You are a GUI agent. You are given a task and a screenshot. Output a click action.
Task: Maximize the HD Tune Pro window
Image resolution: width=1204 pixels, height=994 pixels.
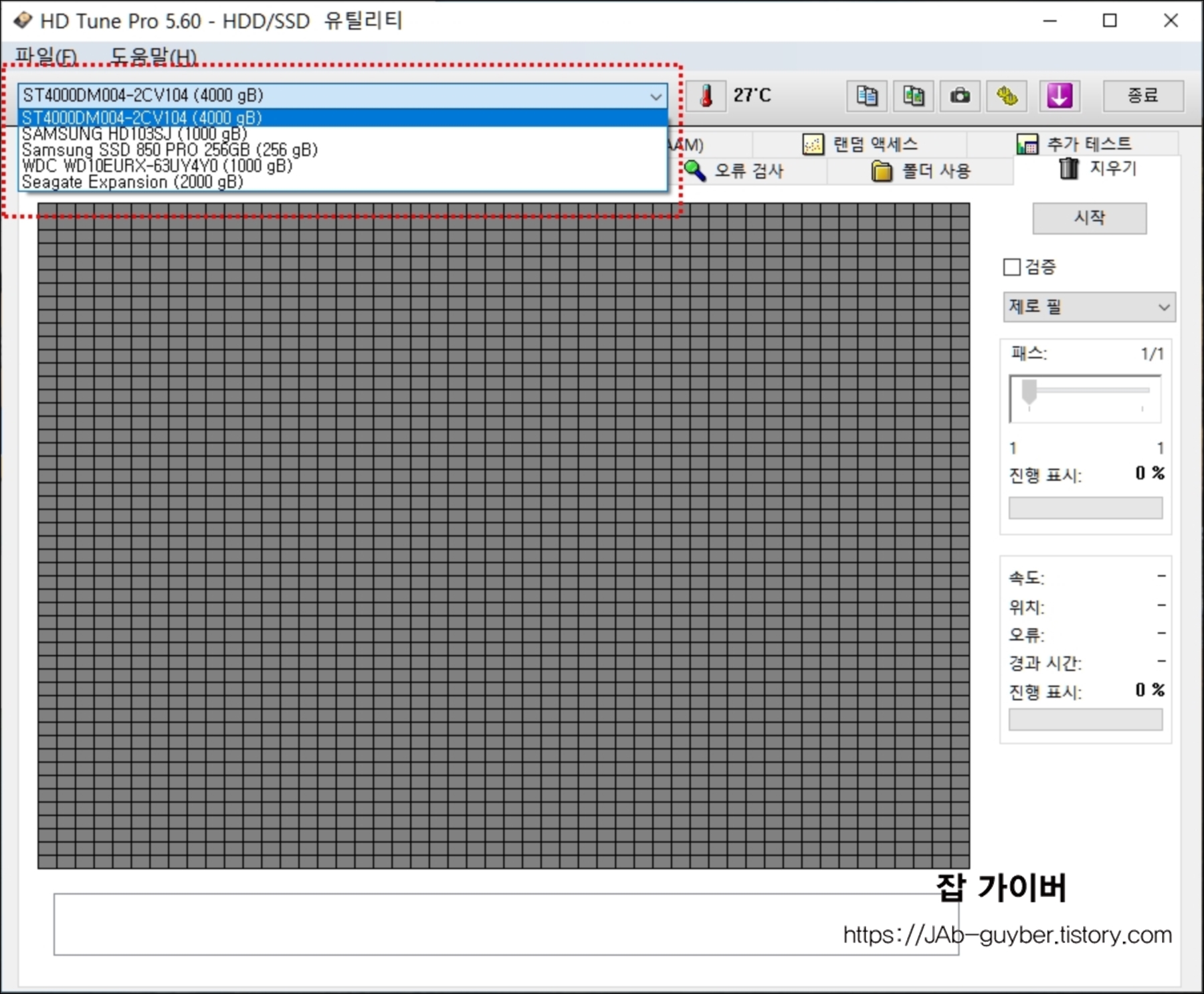[x=1110, y=21]
